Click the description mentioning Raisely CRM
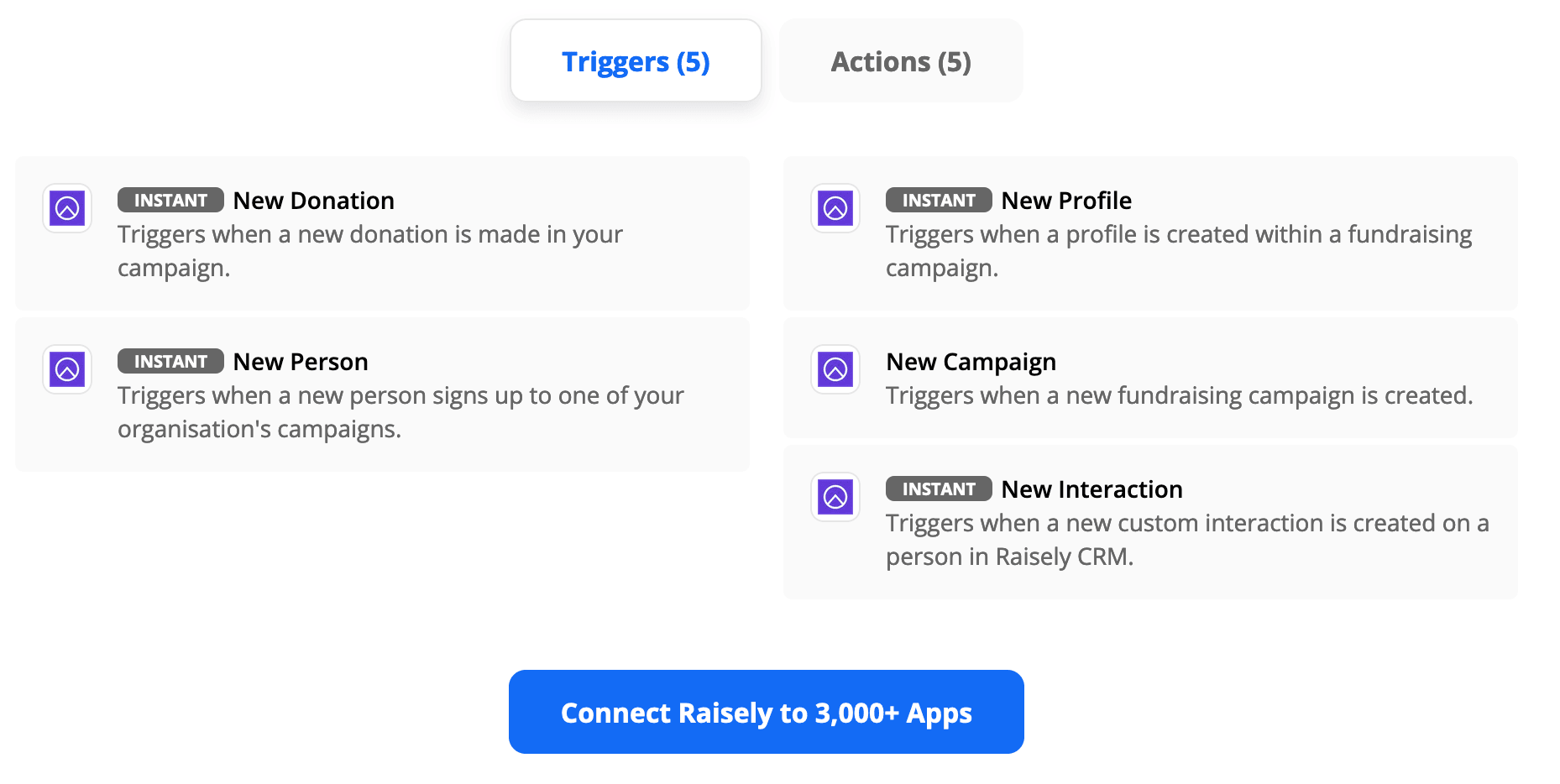The image size is (1560, 784). [x=1186, y=540]
